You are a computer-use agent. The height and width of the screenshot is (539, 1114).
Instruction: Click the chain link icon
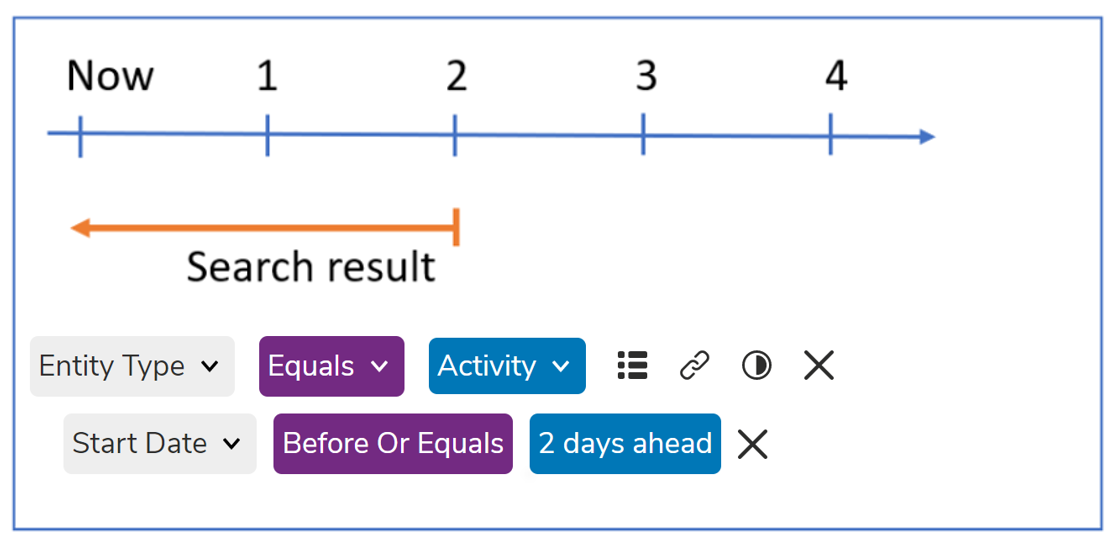[694, 366]
